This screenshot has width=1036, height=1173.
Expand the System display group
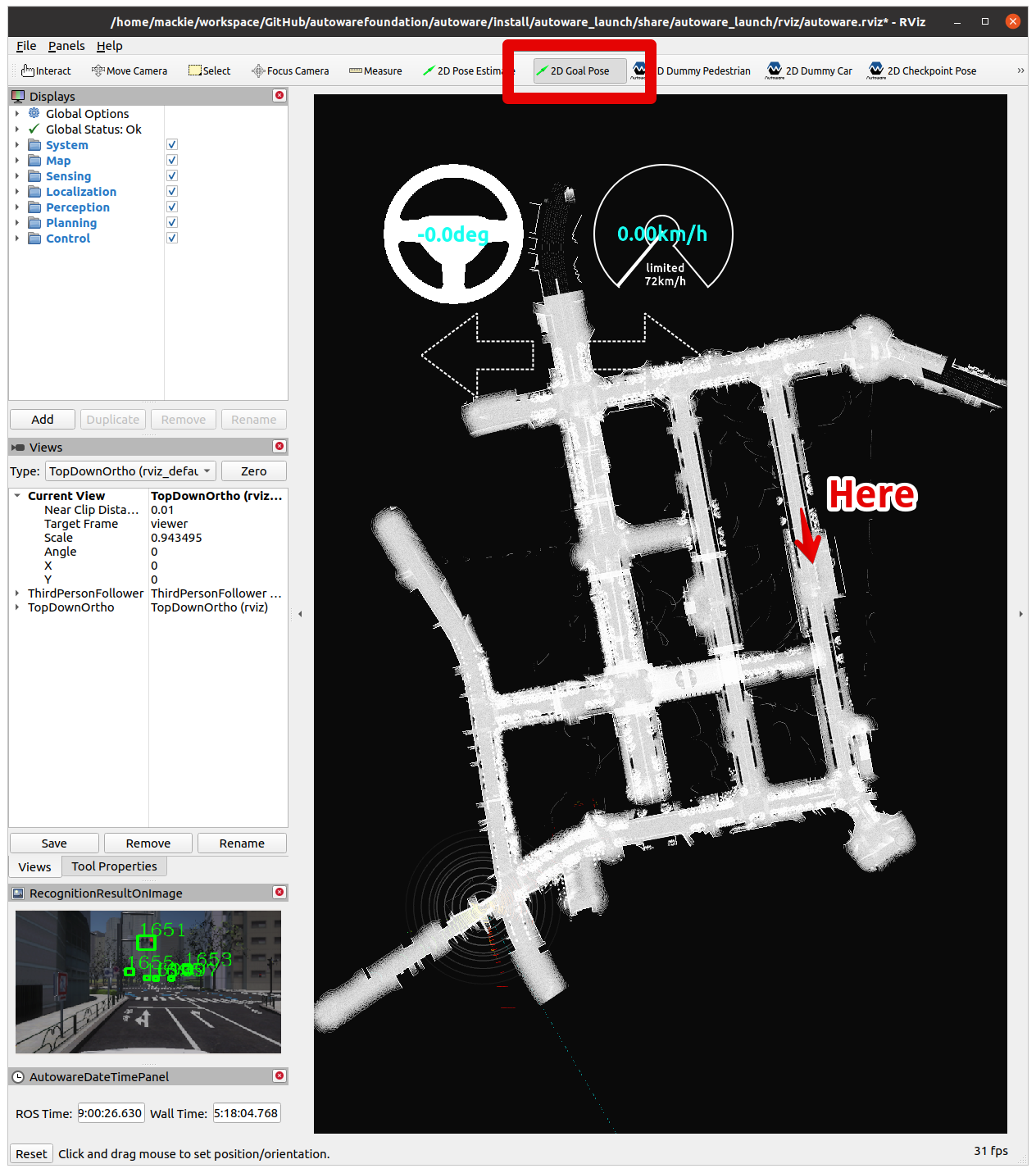(16, 145)
